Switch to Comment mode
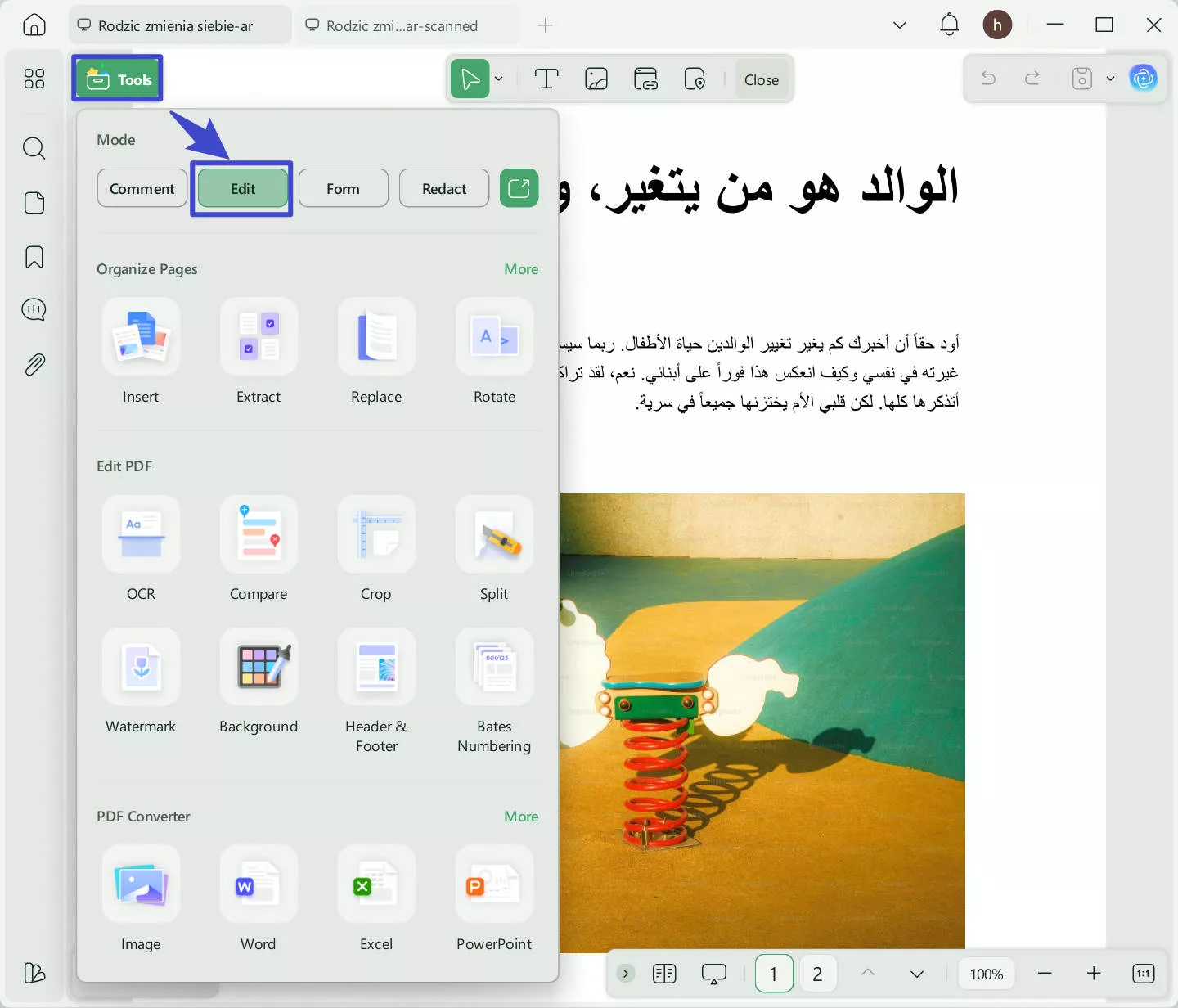 [x=142, y=188]
